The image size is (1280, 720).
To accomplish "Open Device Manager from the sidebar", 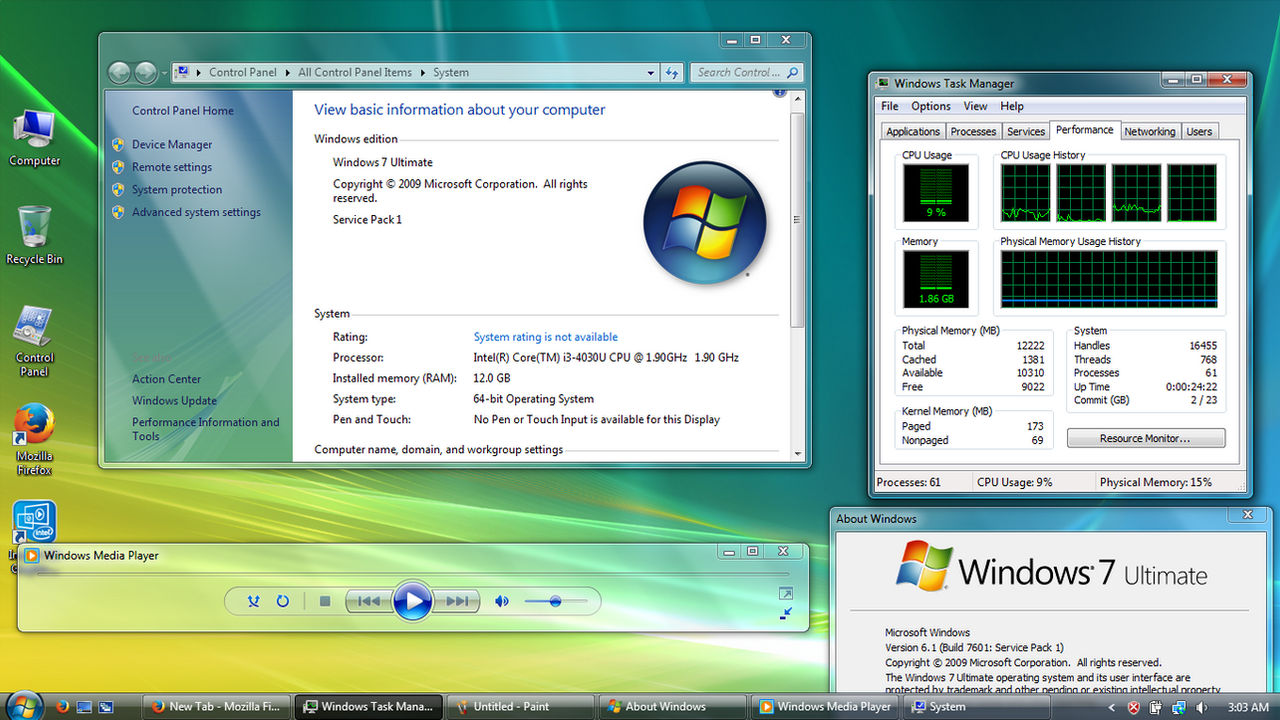I will pos(172,144).
